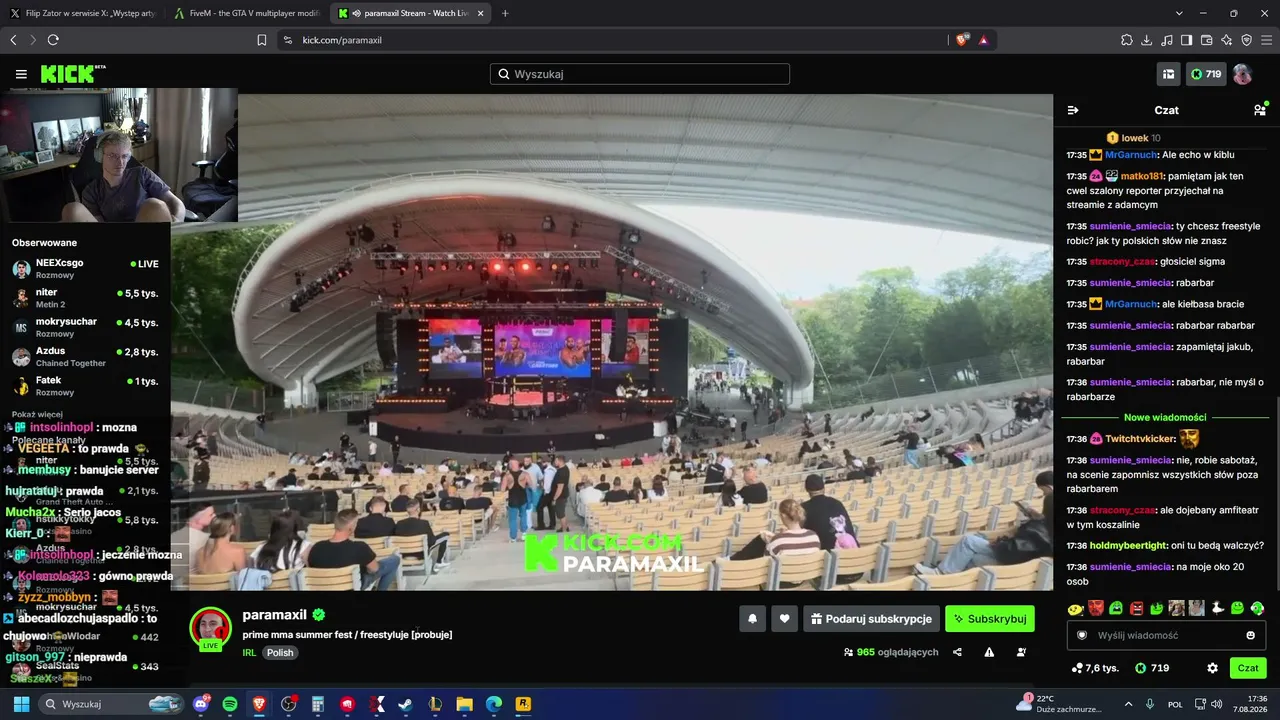Collapse the chat panel with the arrow icon
This screenshot has width=1280, height=720.
1073,110
